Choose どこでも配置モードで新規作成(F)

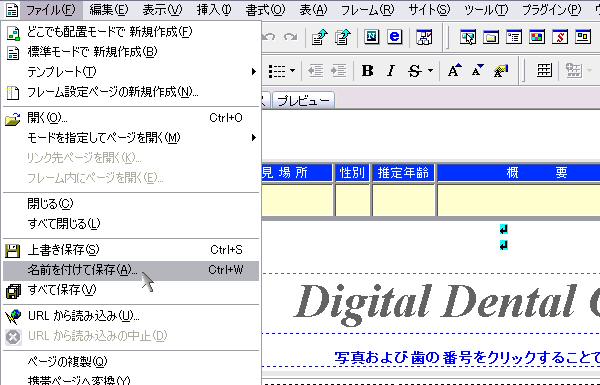click(x=131, y=32)
